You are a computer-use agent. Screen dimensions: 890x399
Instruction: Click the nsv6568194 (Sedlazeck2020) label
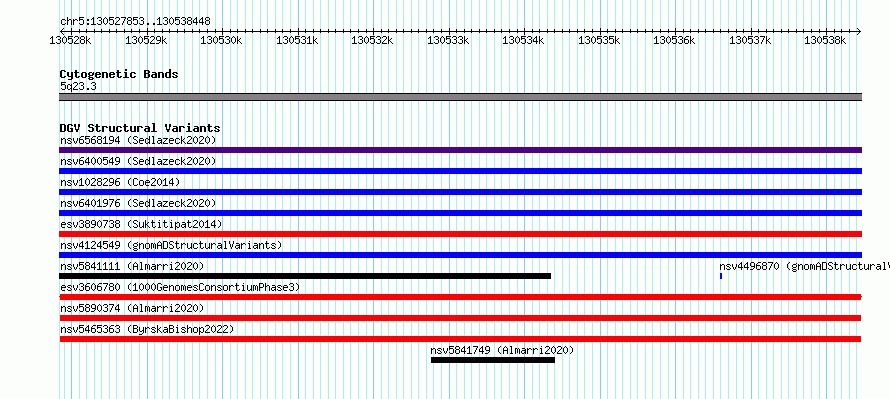138,140
